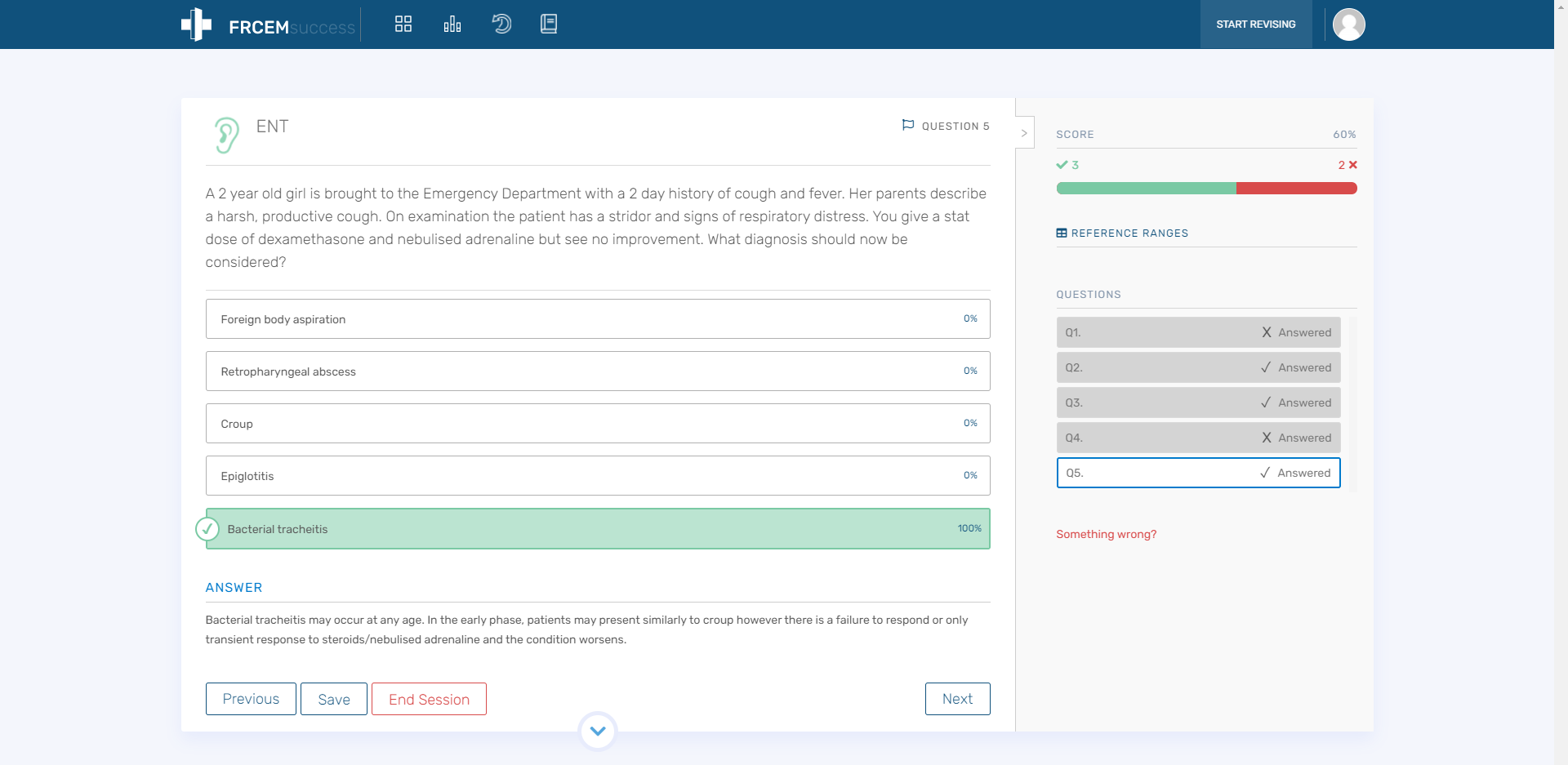Jump to question Q4 in the list
The height and width of the screenshot is (765, 1568).
coord(1198,438)
